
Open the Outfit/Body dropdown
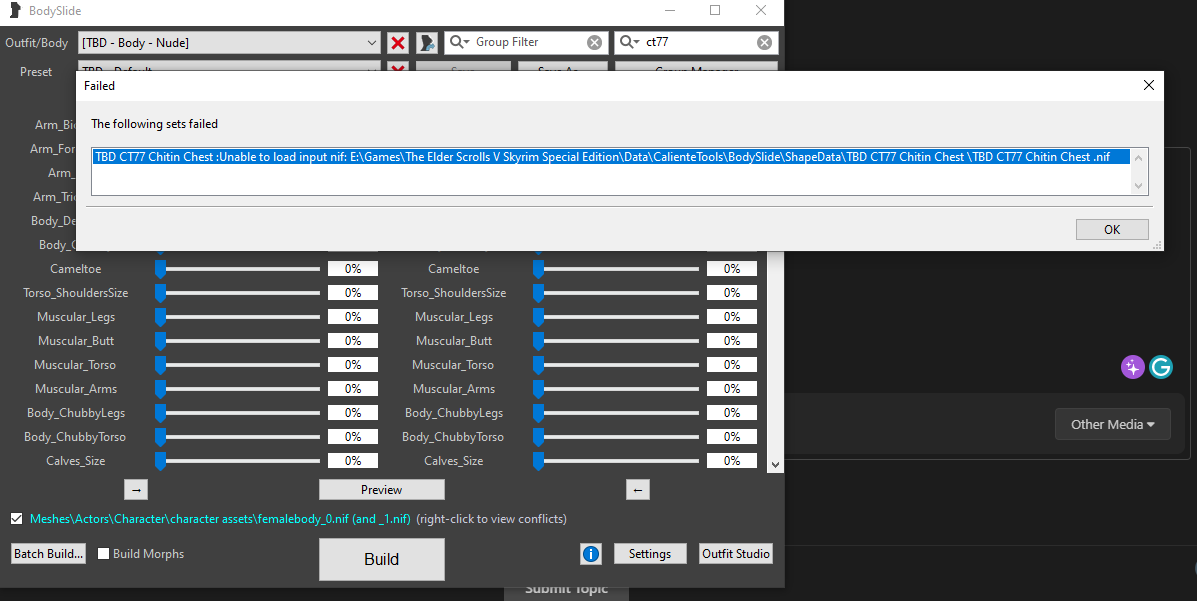click(x=229, y=43)
